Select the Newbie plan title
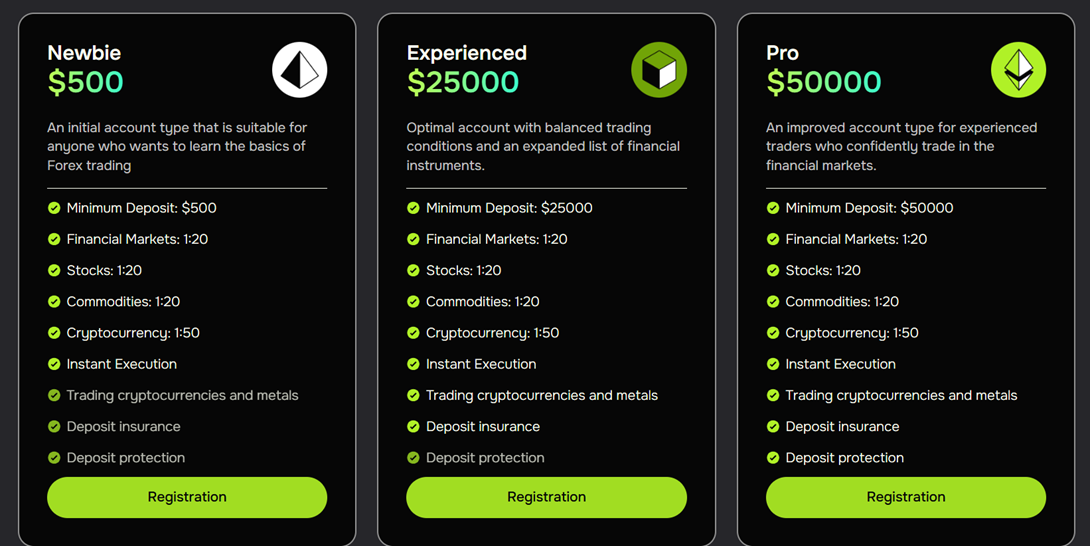 click(x=84, y=53)
